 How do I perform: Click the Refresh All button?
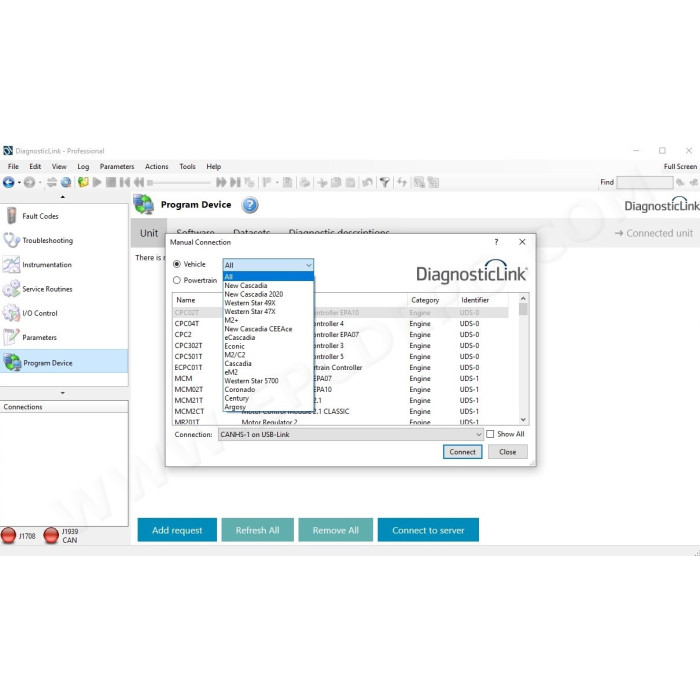[x=258, y=530]
